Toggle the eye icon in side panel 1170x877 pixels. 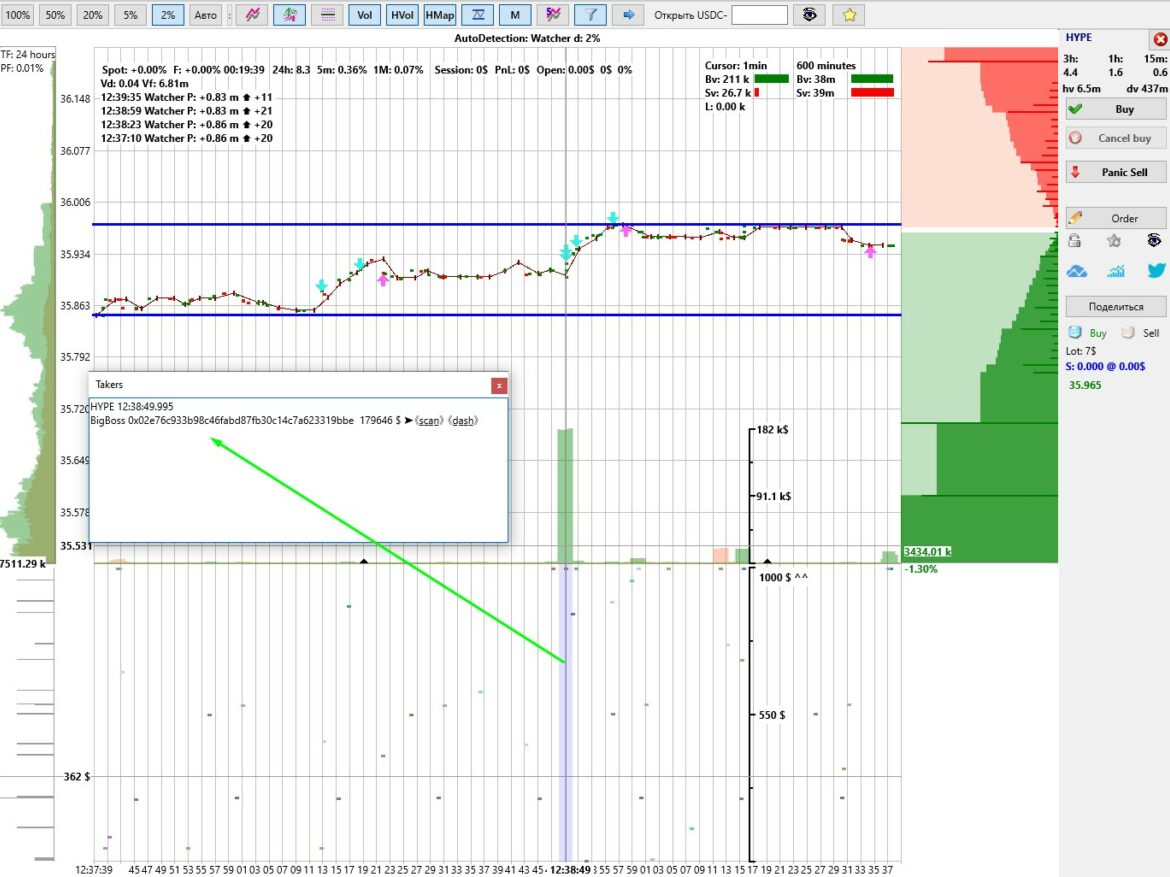coord(1154,241)
